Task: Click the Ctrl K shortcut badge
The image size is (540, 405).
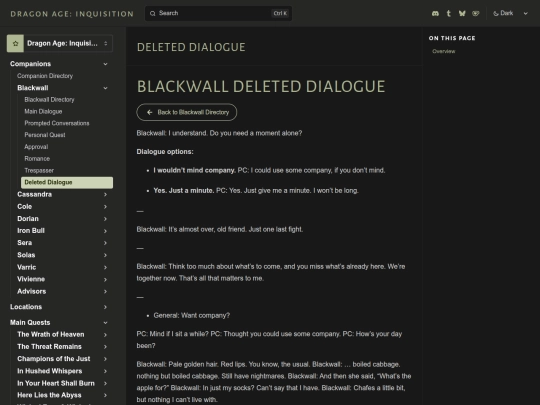Action: coord(280,13)
